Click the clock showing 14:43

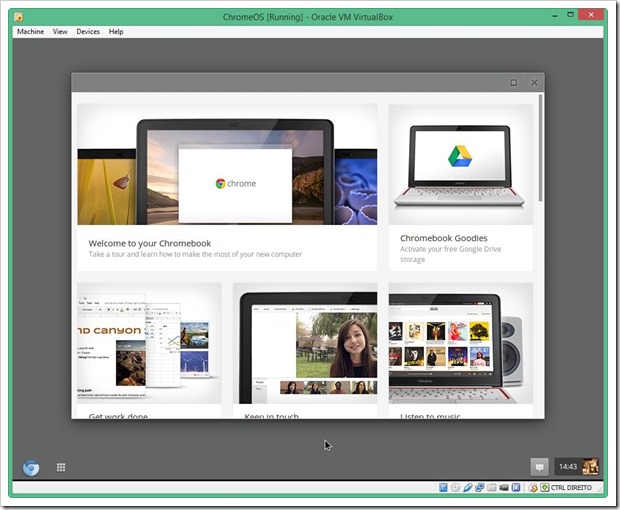pyautogui.click(x=568, y=467)
